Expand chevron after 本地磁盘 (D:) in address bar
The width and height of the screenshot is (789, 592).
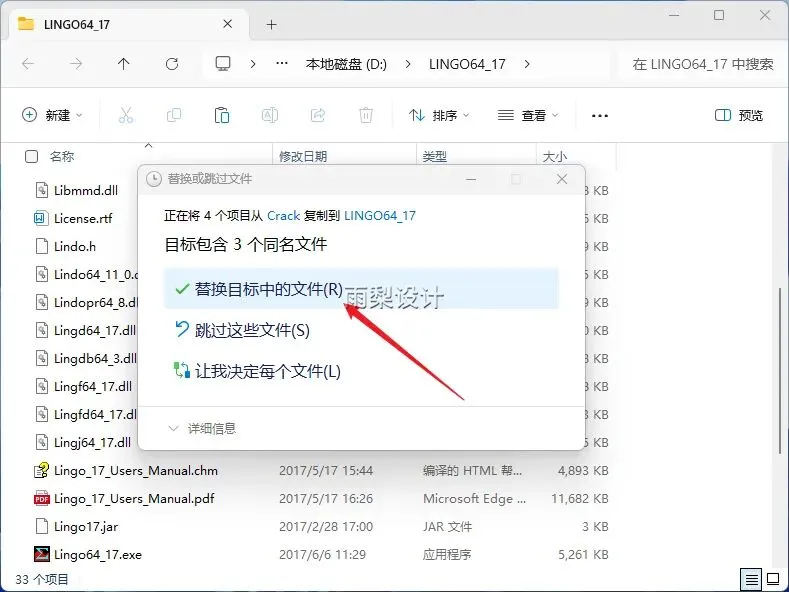coord(408,64)
